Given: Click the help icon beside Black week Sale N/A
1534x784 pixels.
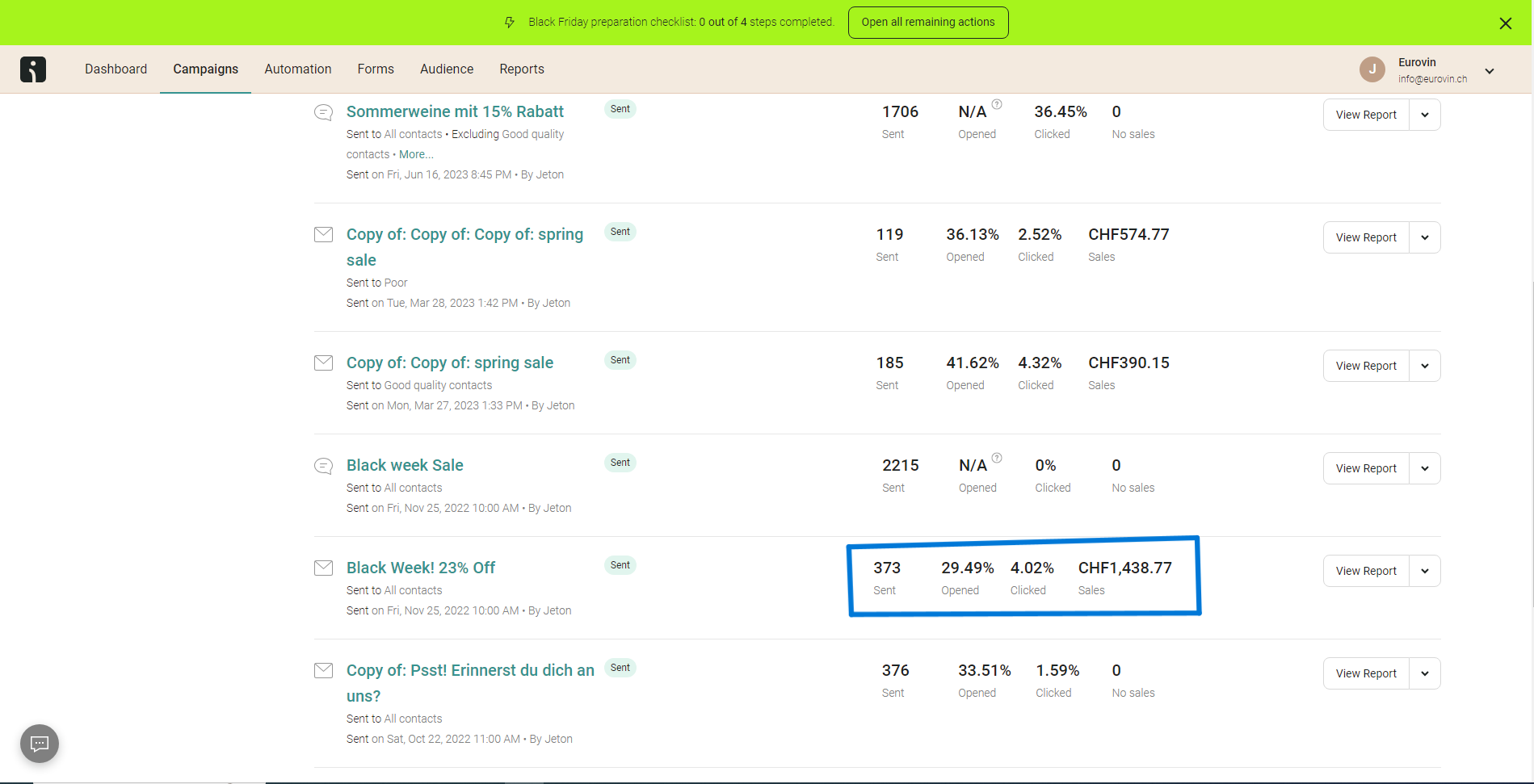Looking at the screenshot, I should click(997, 458).
